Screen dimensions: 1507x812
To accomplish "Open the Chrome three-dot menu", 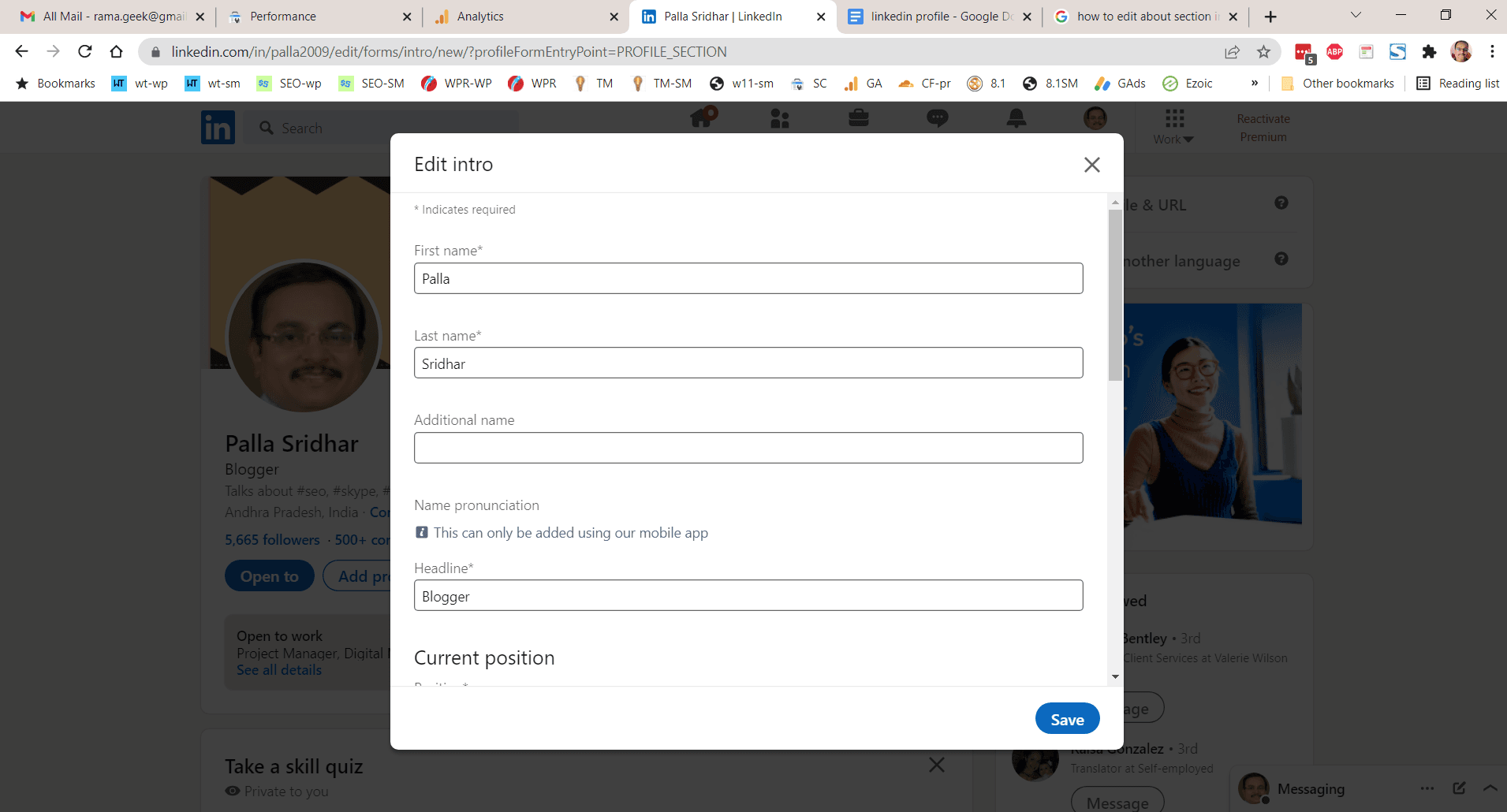I will tap(1492, 52).
